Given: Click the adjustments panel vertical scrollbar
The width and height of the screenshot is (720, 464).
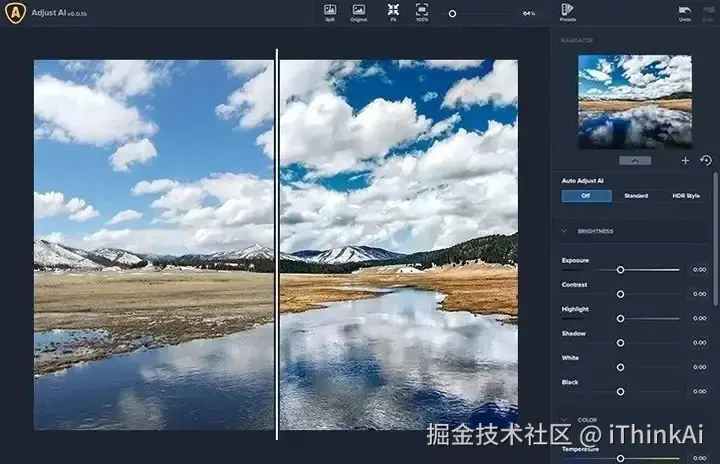Looking at the screenshot, I should [715, 239].
